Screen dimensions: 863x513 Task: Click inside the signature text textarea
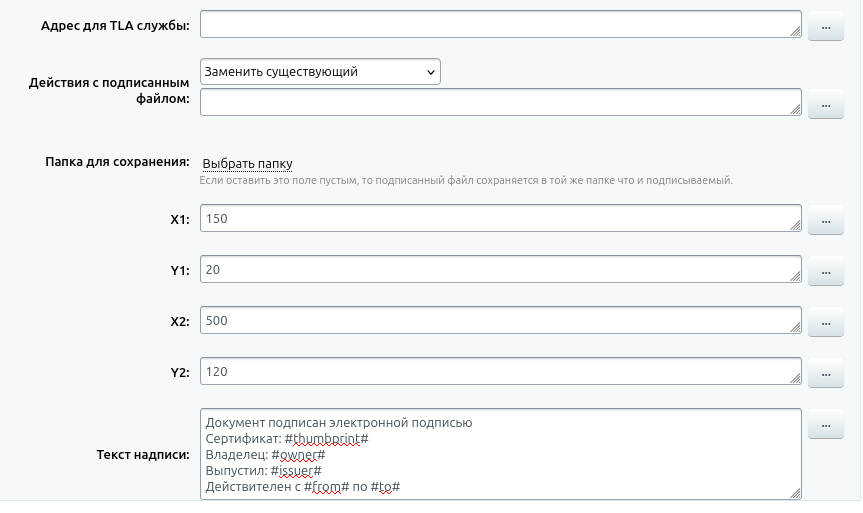tap(500, 454)
